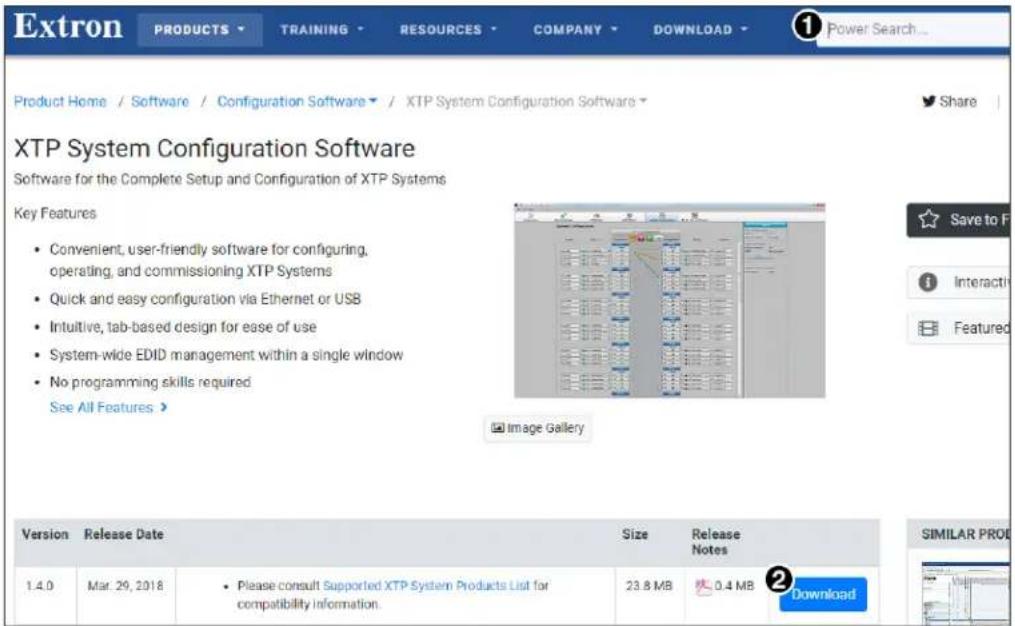Open the Supported XTP System Products List link
This screenshot has height=626, width=1015.
426,585
